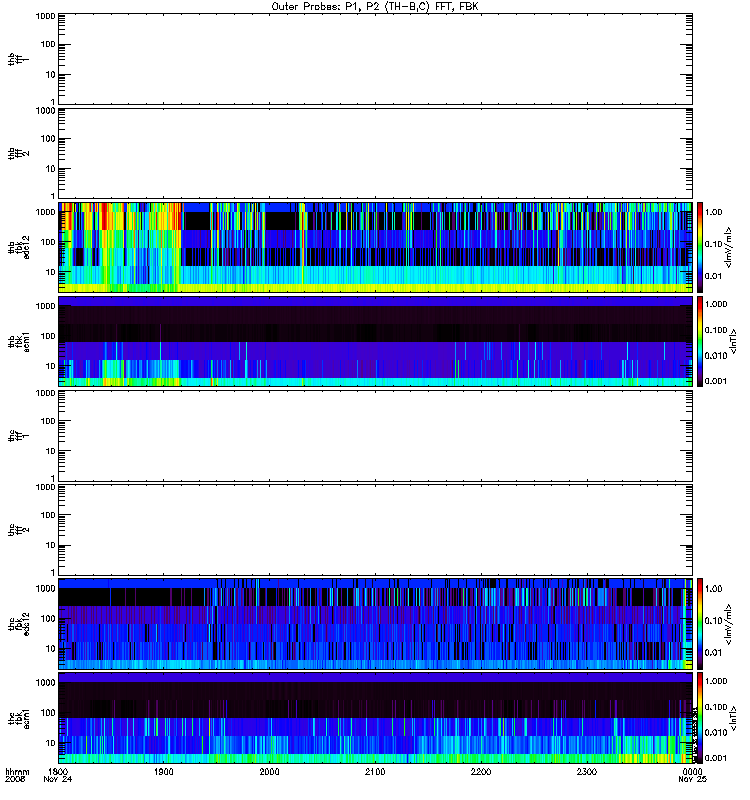750x800 pixels.
Task: Click the 'Nov 24' date label
Action: pos(58,779)
